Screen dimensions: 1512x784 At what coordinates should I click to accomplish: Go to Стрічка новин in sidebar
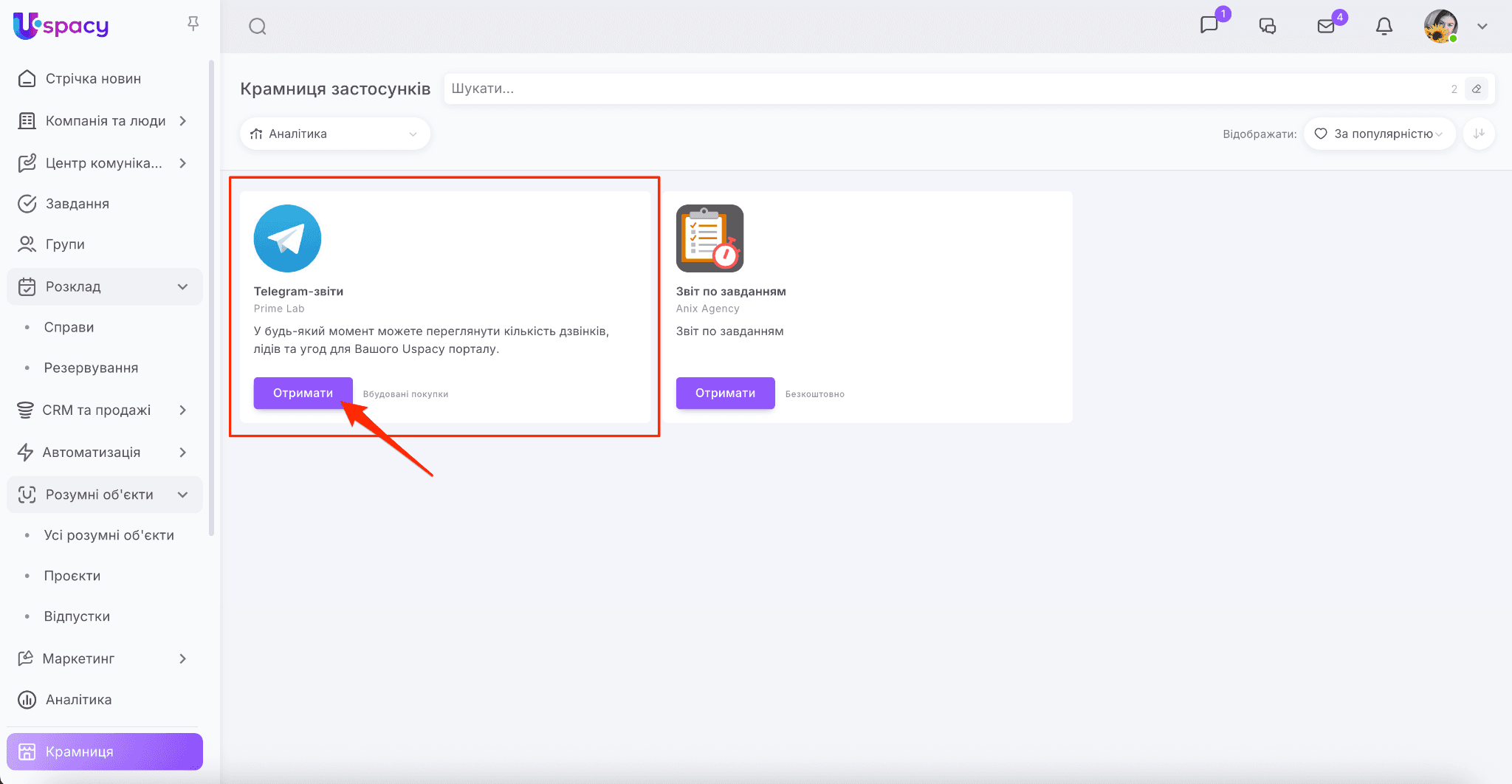(93, 78)
